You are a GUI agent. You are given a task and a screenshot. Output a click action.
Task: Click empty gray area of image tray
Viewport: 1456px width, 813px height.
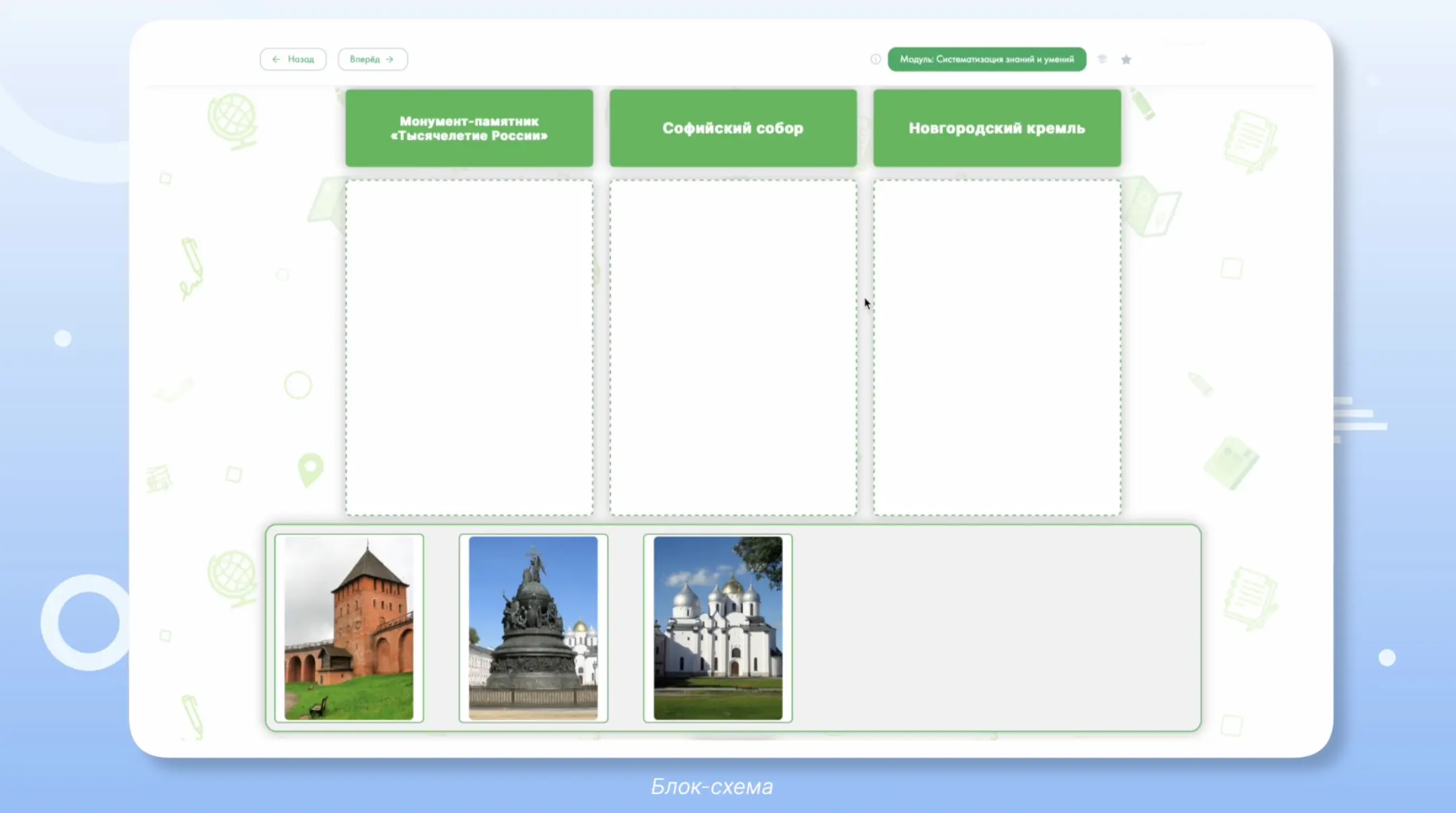996,628
